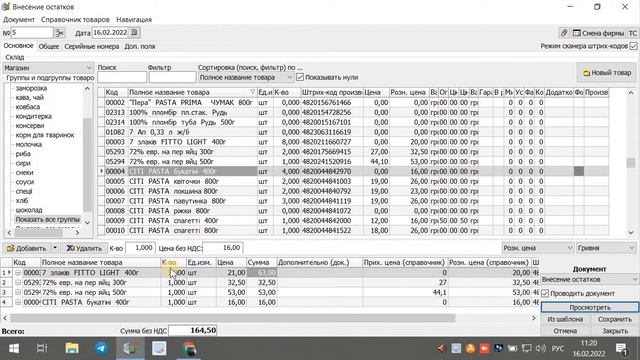Click the Добавить button
This screenshot has width=640, height=360.
pyautogui.click(x=27, y=248)
